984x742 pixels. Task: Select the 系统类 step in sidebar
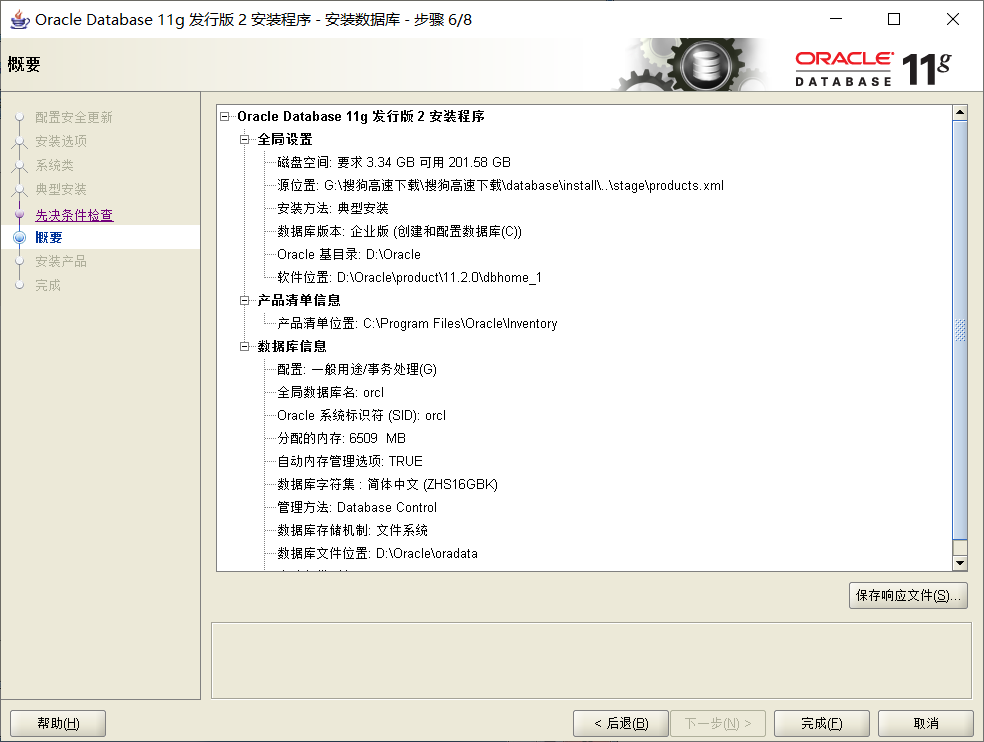coord(55,165)
